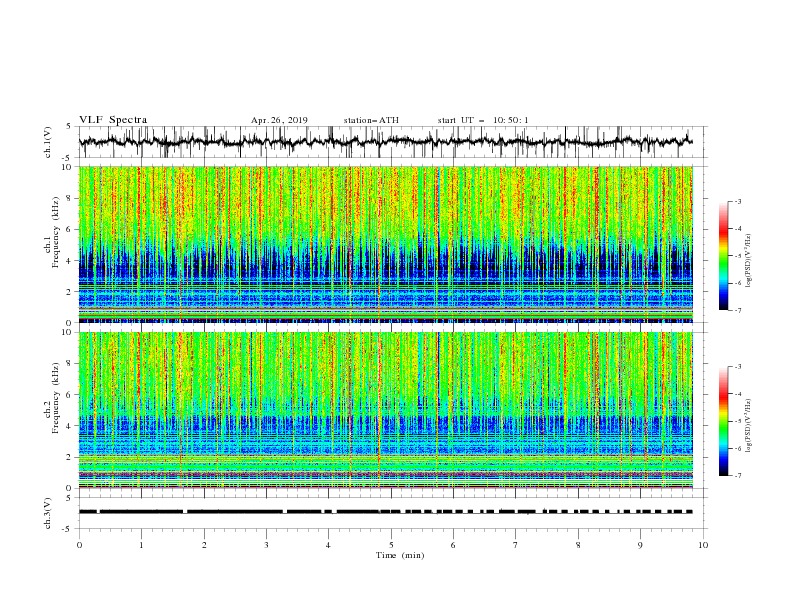Click the ch.3 black pulse trace
Image resolution: width=792 pixels, height=612 pixels.
pos(386,512)
